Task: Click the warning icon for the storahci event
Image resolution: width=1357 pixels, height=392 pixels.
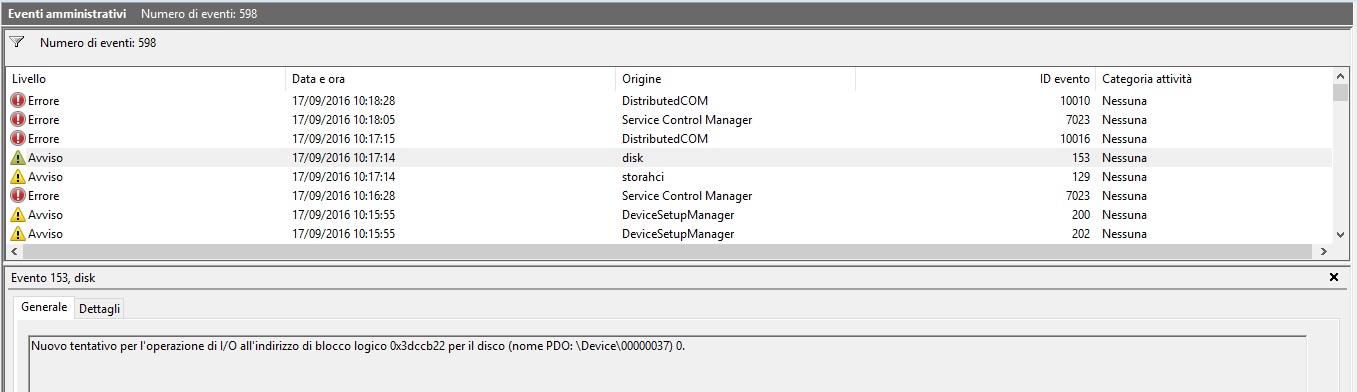Action: (18, 177)
